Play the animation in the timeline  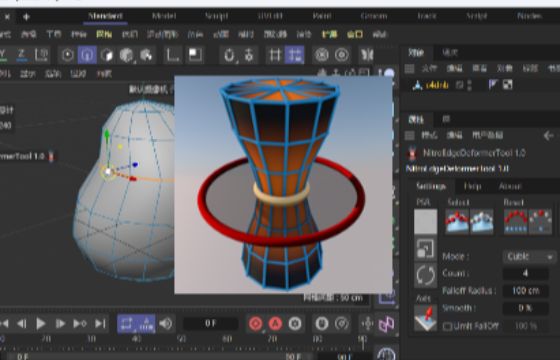pyautogui.click(x=41, y=324)
